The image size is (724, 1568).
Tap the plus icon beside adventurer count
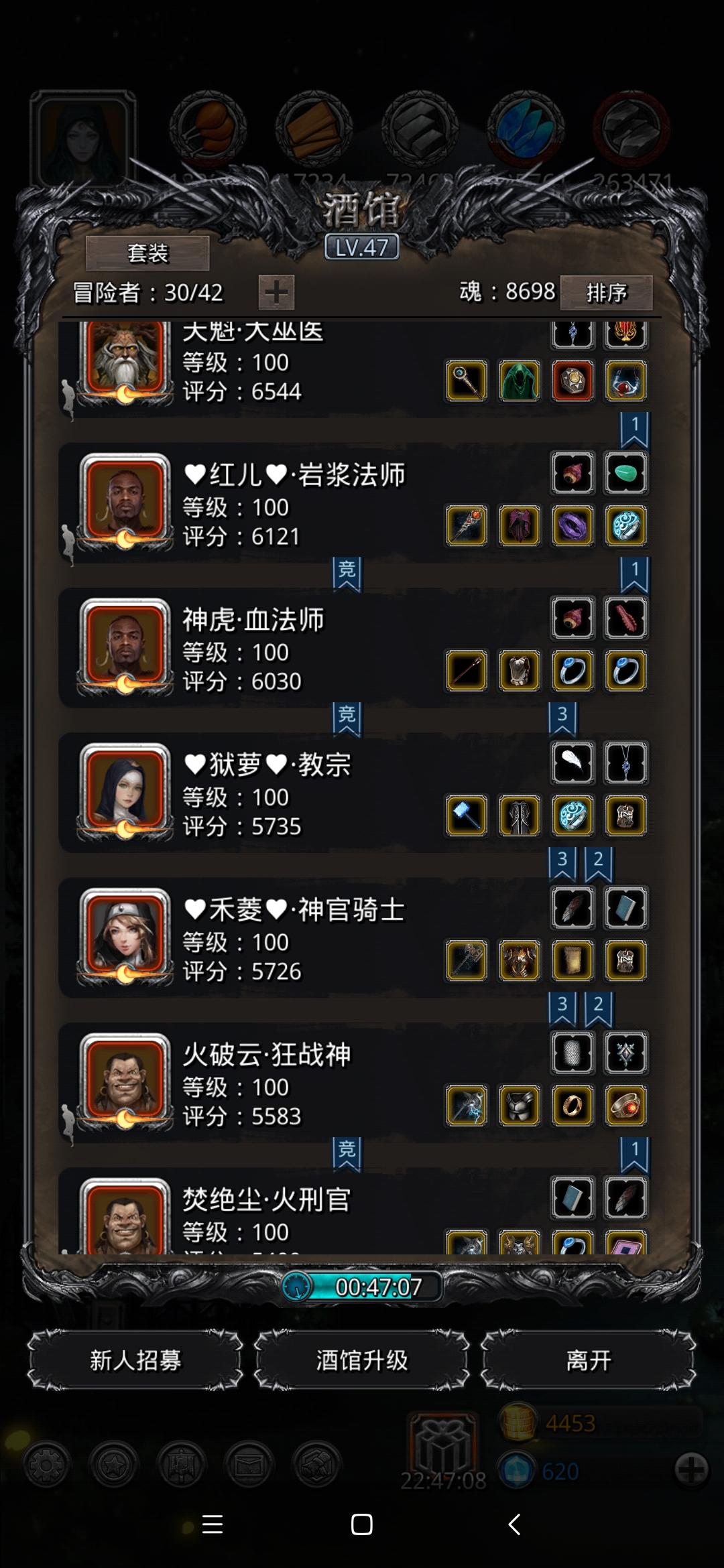(x=276, y=292)
